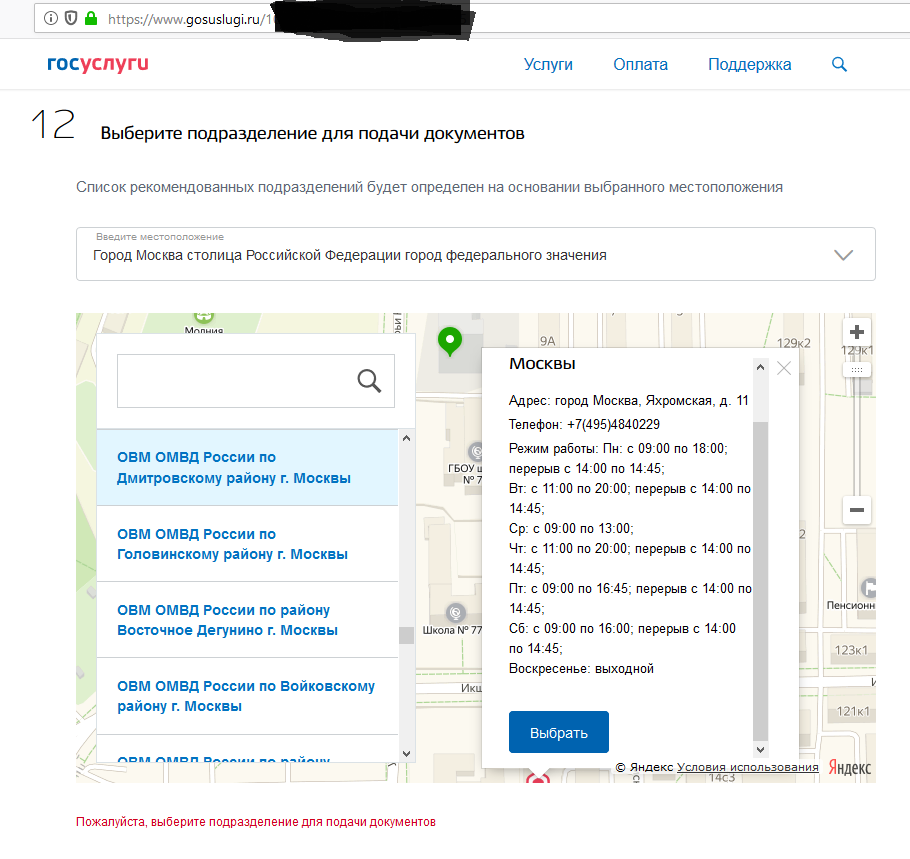This screenshot has height=859, width=910.
Task: Open the site search magnifier in header
Action: pos(839,64)
